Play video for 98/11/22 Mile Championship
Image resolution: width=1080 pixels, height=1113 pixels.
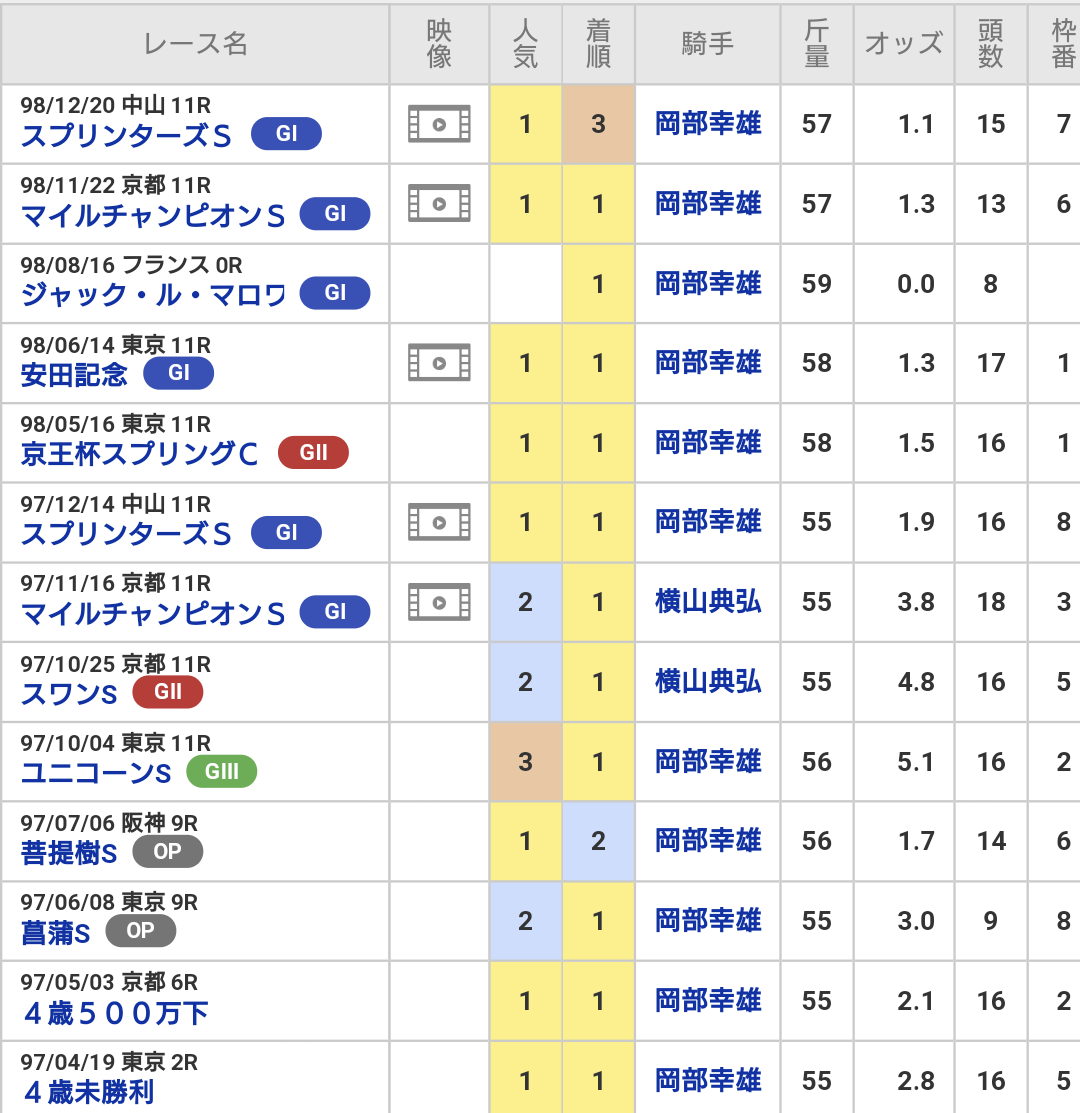click(x=439, y=204)
